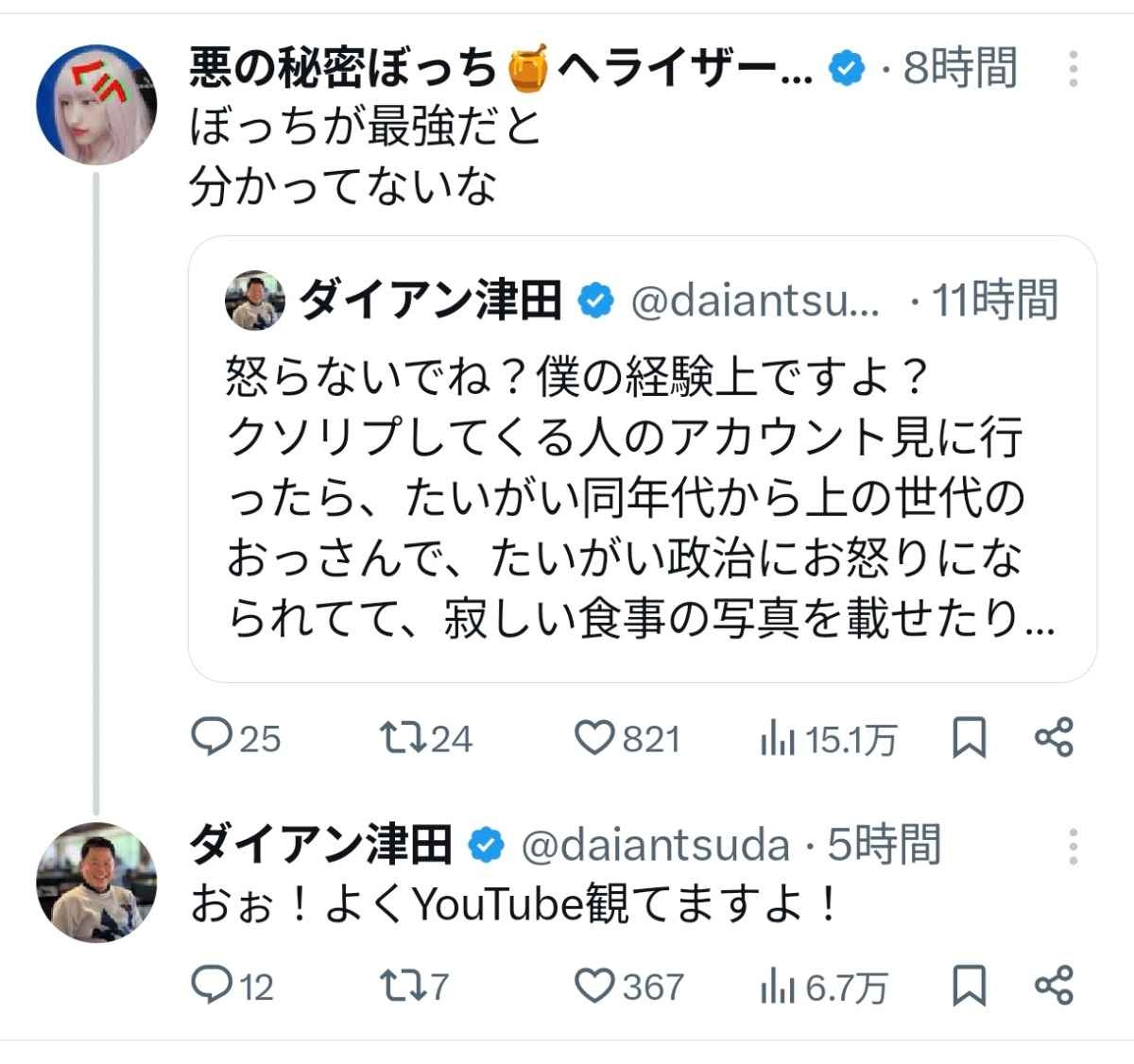
Task: Click the @daiantsuda handle in the reply
Action: 655,846
